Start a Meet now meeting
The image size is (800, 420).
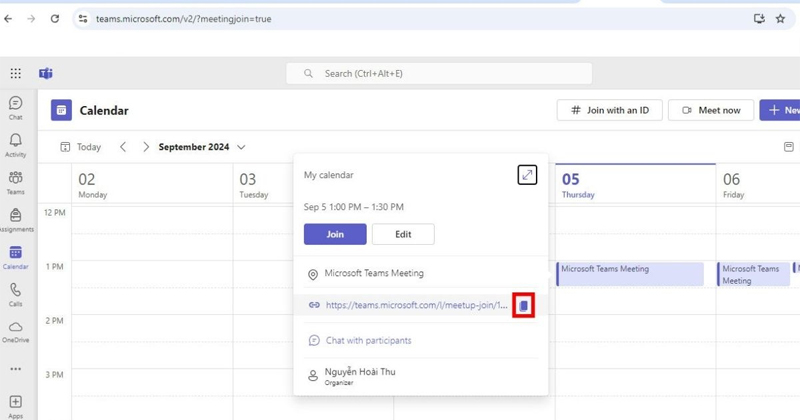711,110
